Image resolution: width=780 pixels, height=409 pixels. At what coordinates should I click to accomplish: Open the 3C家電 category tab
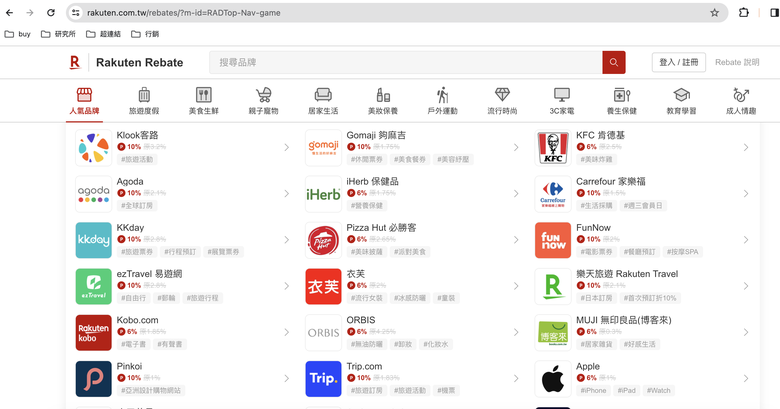point(562,101)
